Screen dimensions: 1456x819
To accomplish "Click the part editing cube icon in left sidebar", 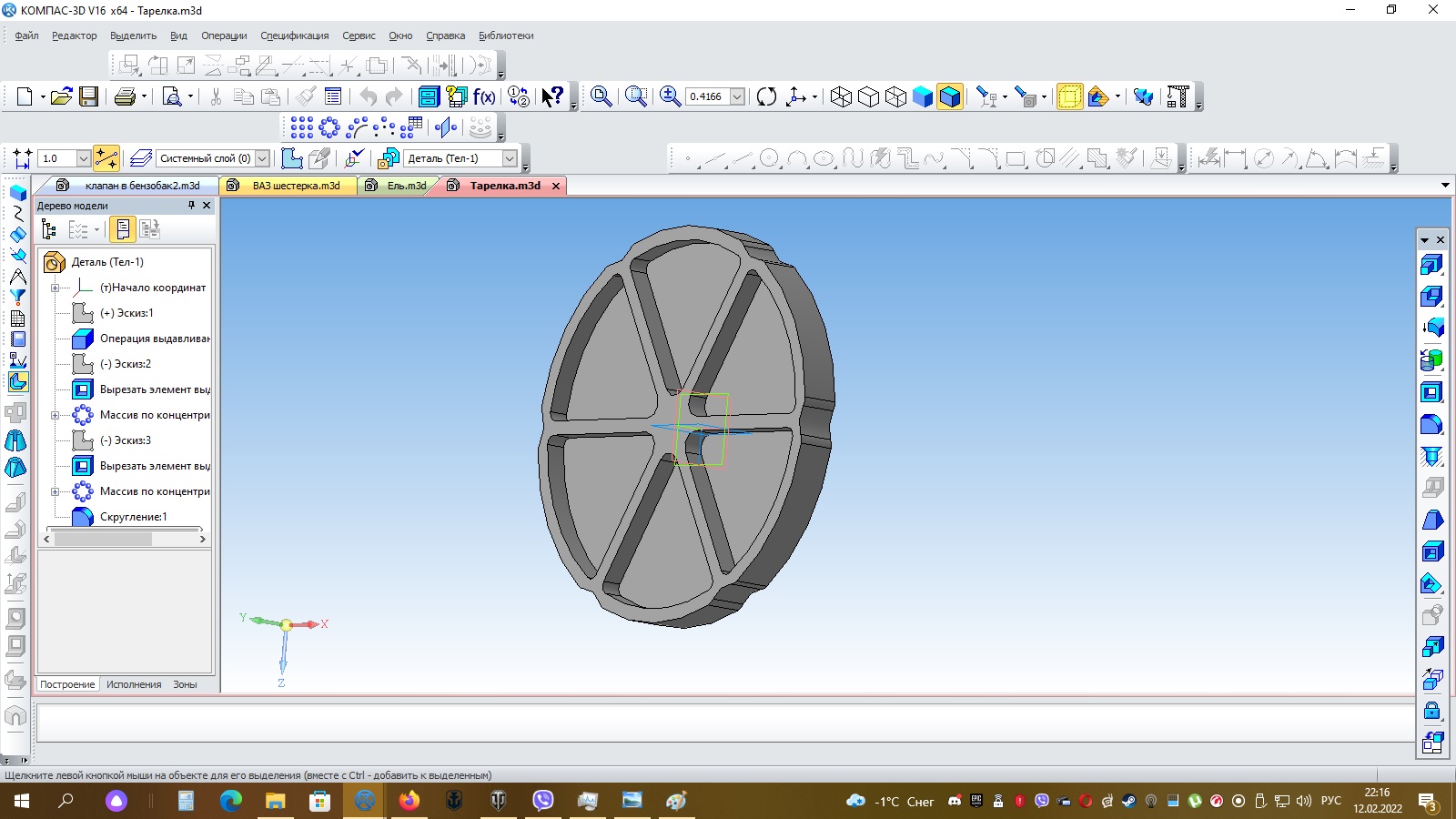I will [x=17, y=193].
